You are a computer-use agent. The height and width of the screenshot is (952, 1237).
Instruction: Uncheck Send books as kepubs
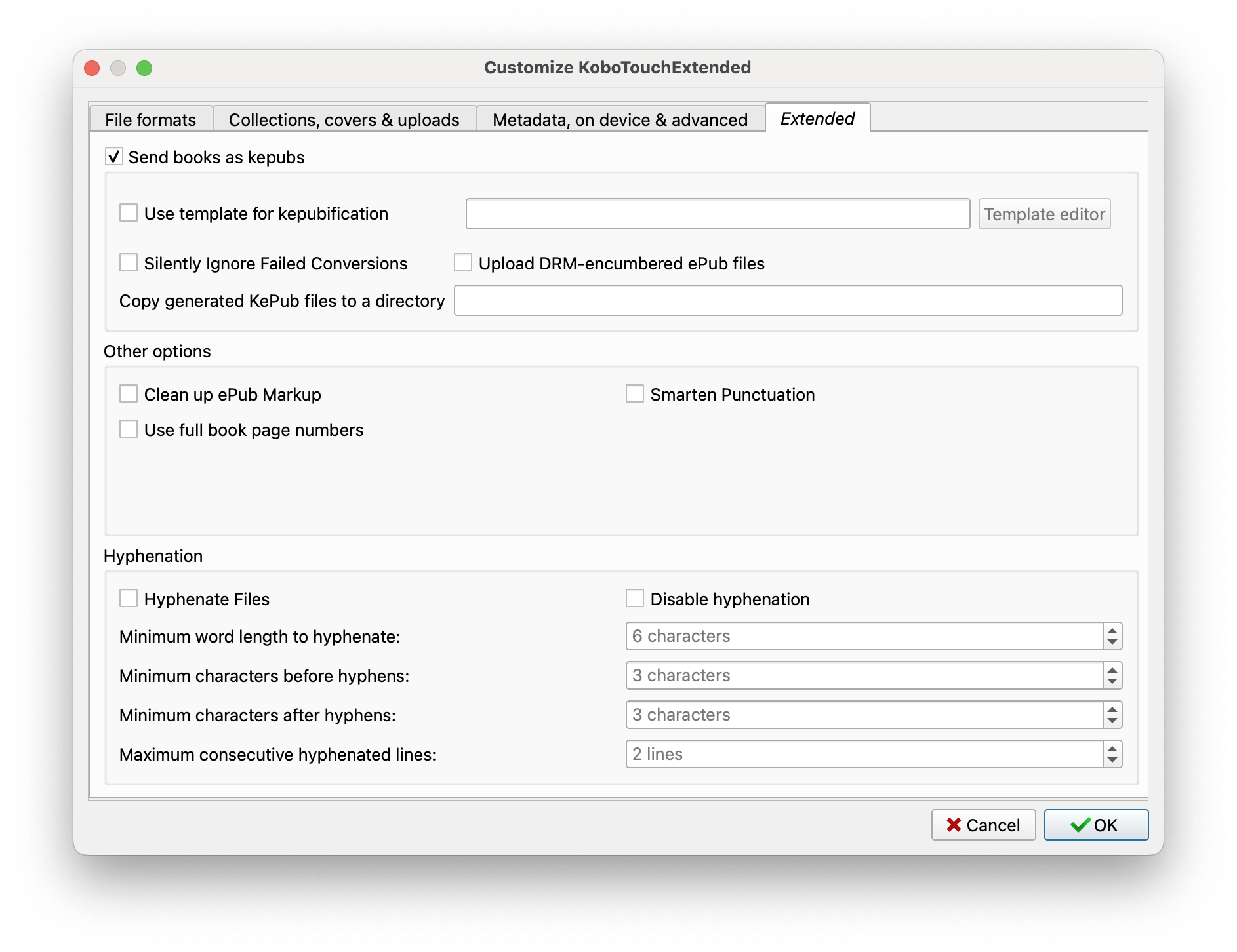(114, 157)
